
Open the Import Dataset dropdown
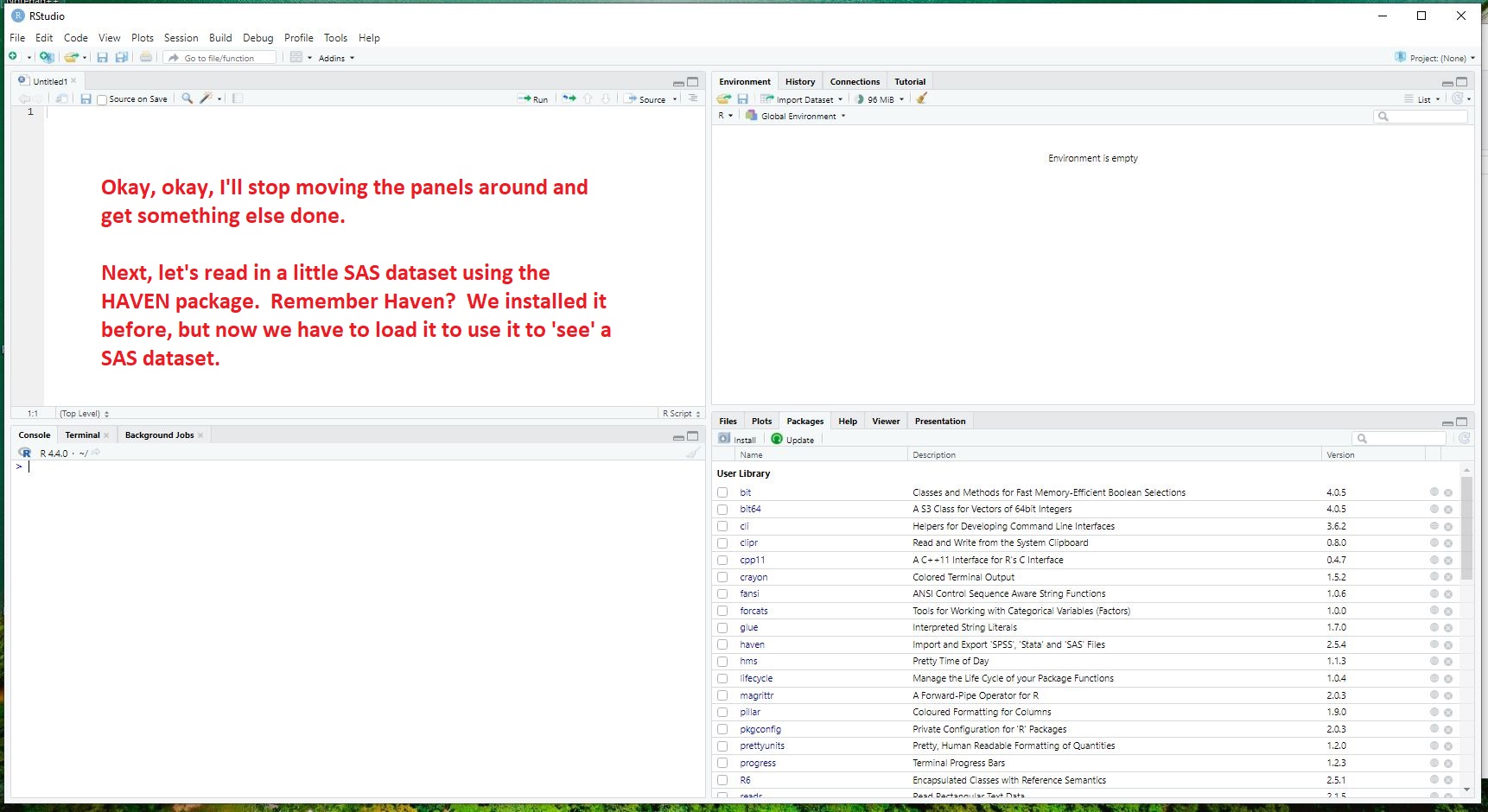click(x=803, y=99)
